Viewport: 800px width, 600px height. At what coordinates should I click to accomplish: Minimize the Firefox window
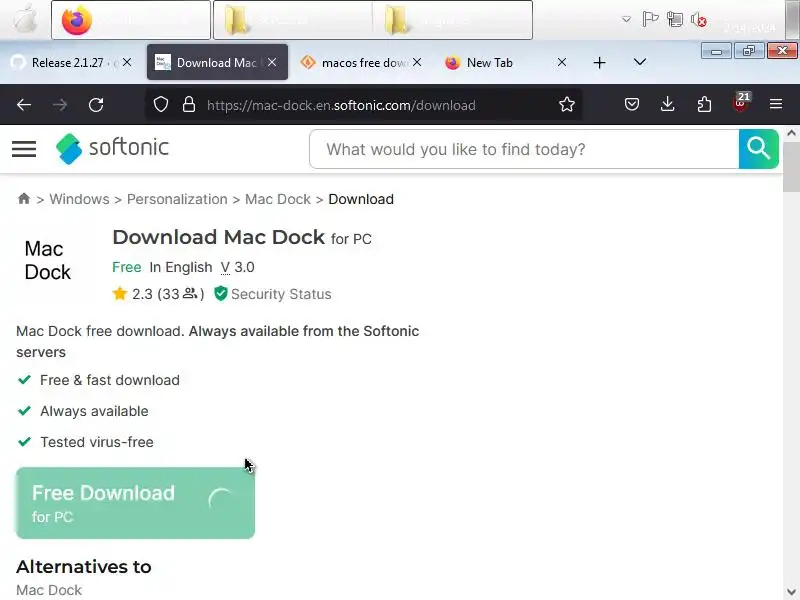[716, 51]
